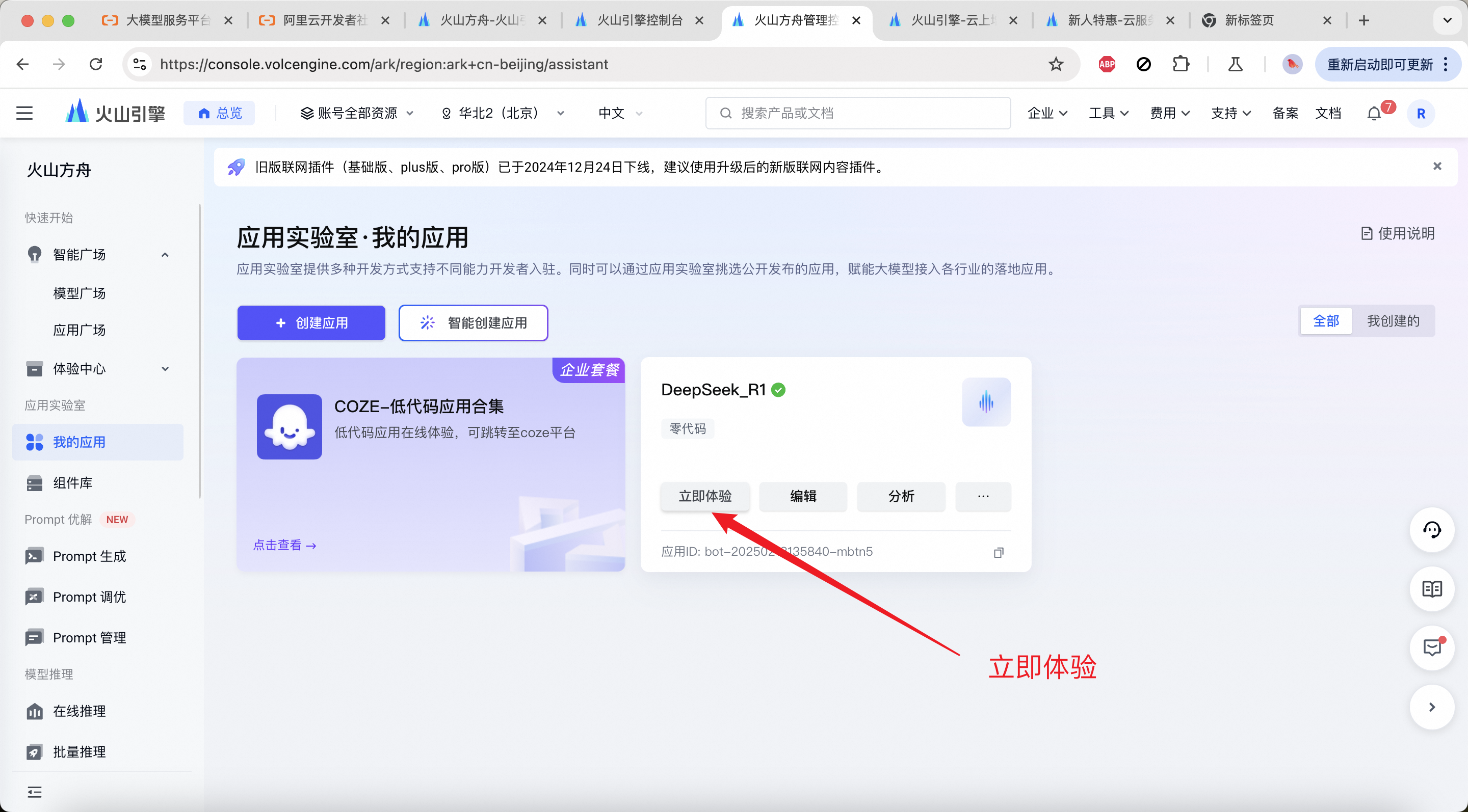
Task: Click the 智能创建应用 button
Action: pyautogui.click(x=473, y=323)
